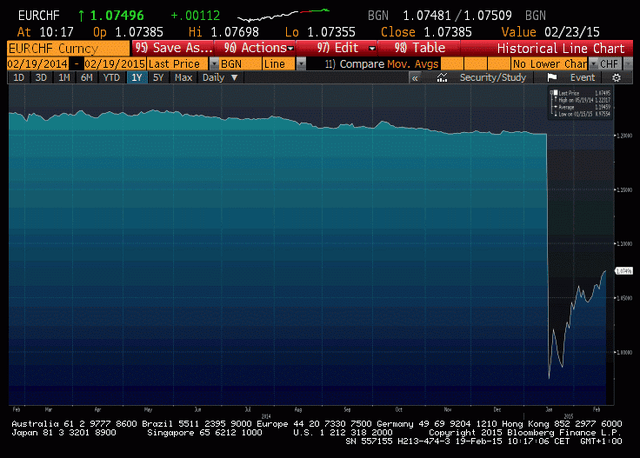This screenshot has height=458, width=640.
Task: Click the start date 02/19/2014 field
Action: pyautogui.click(x=37, y=64)
